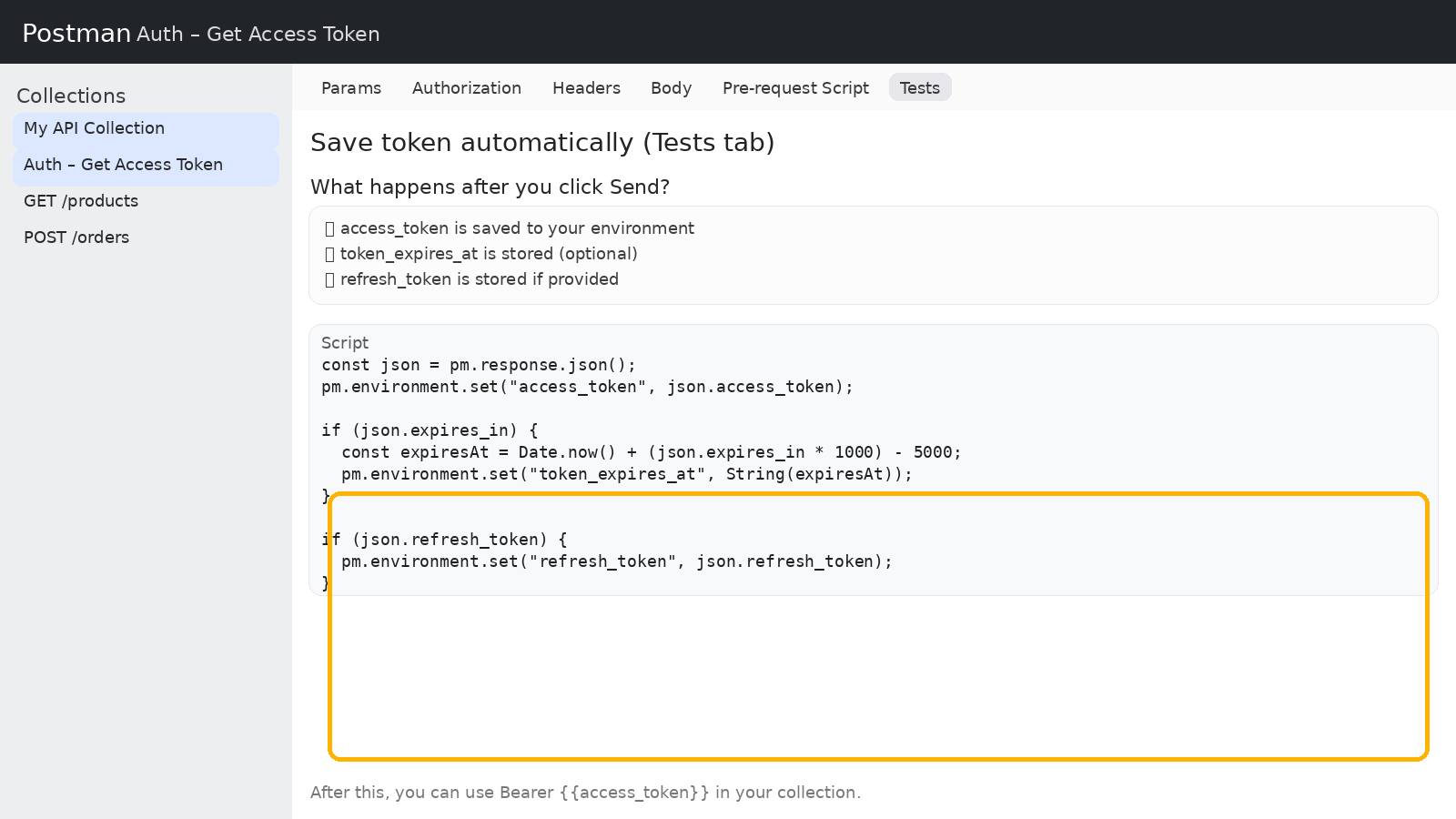Viewport: 1456px width, 819px height.
Task: Click the Bearer {{access_token}} footer note
Action: [x=585, y=793]
